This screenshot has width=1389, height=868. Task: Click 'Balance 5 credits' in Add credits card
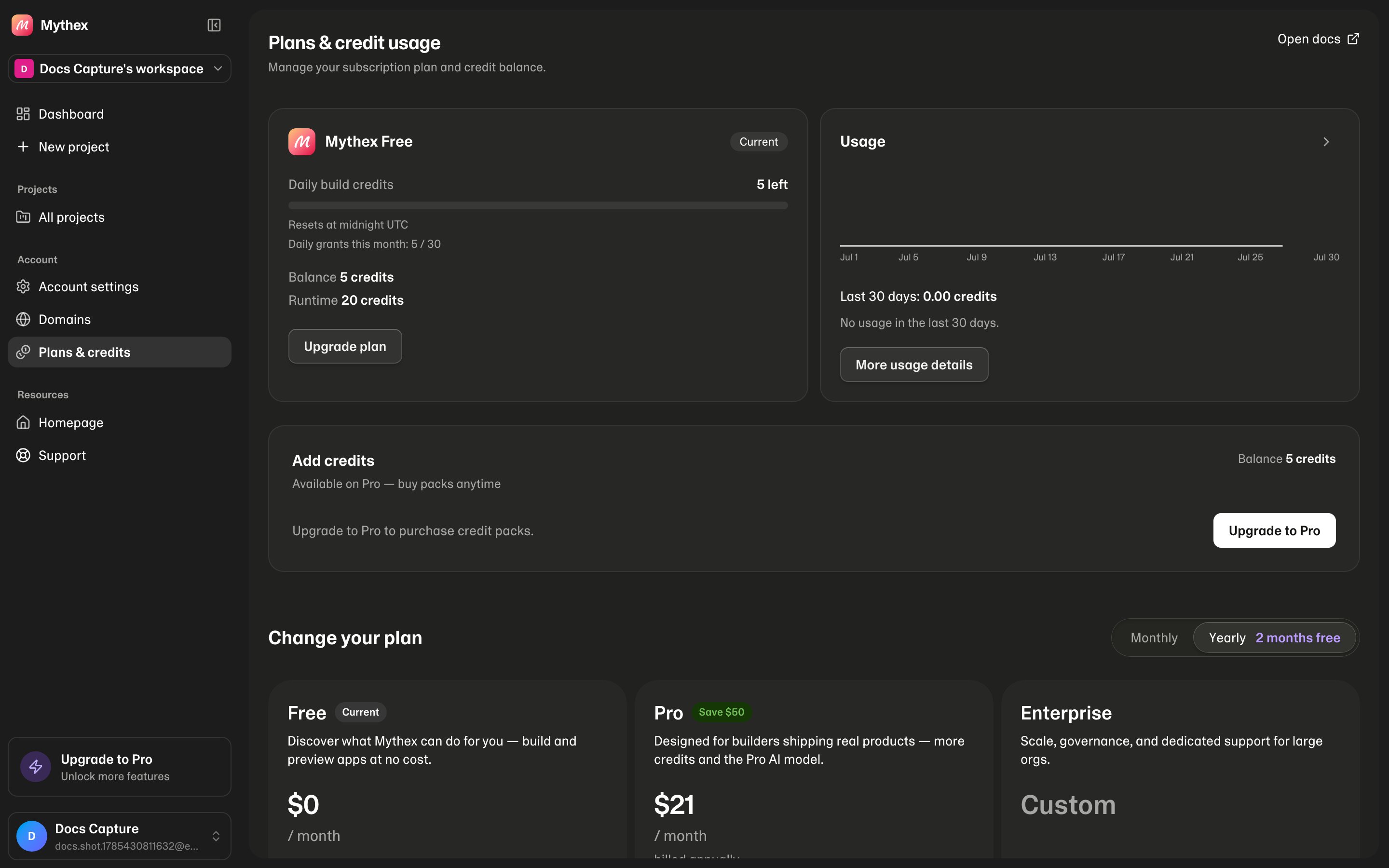[x=1286, y=459]
